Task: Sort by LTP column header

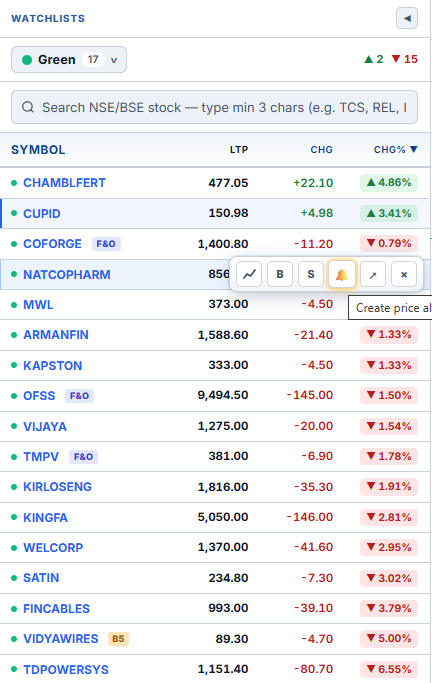Action: click(x=239, y=150)
